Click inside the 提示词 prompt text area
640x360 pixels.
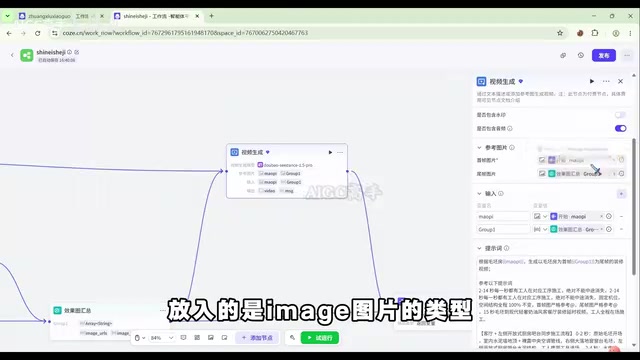click(x=551, y=302)
